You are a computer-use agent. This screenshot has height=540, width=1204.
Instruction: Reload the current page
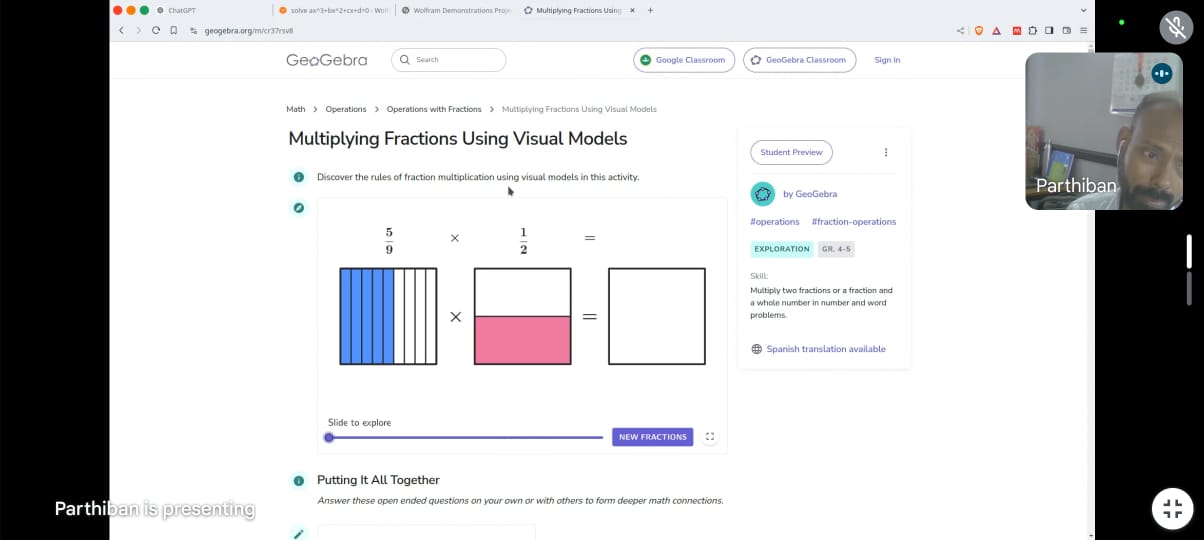(x=156, y=30)
